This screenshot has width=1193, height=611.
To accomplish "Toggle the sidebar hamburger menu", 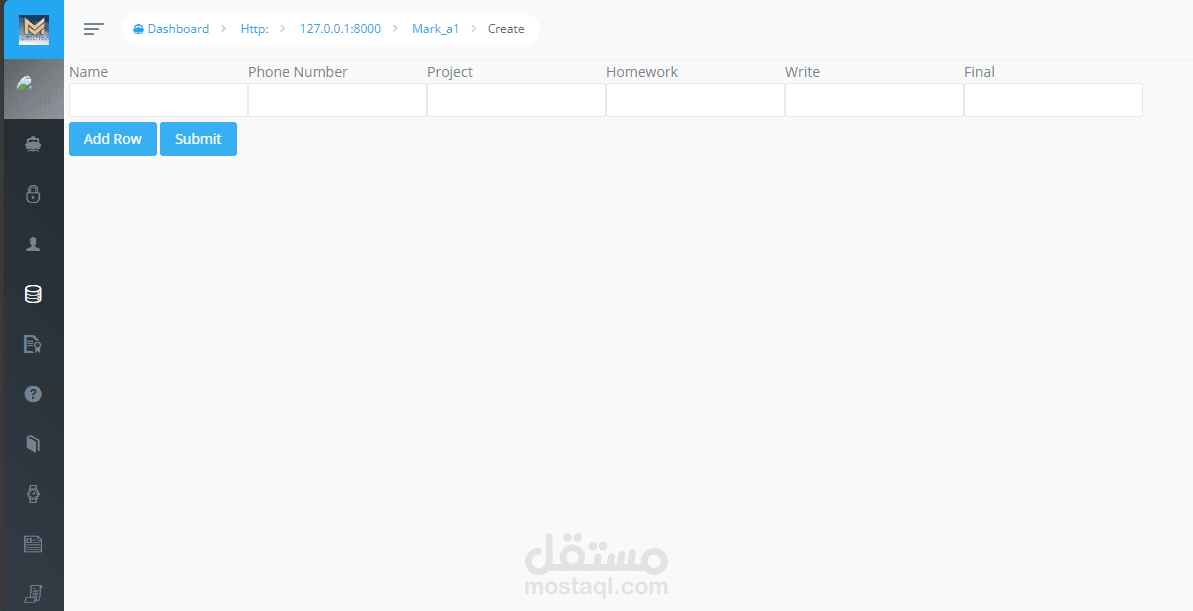I will (94, 29).
